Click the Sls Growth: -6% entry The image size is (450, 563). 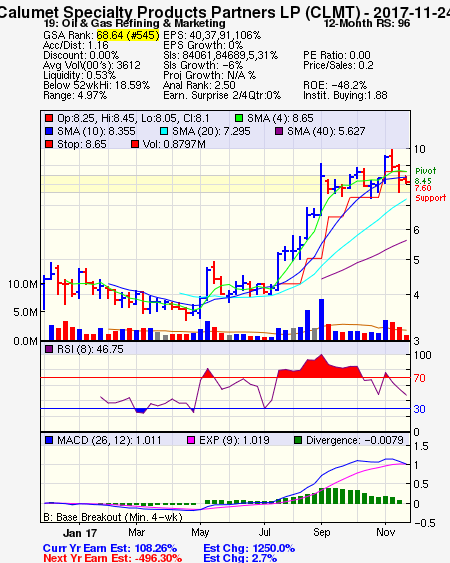tap(203, 65)
